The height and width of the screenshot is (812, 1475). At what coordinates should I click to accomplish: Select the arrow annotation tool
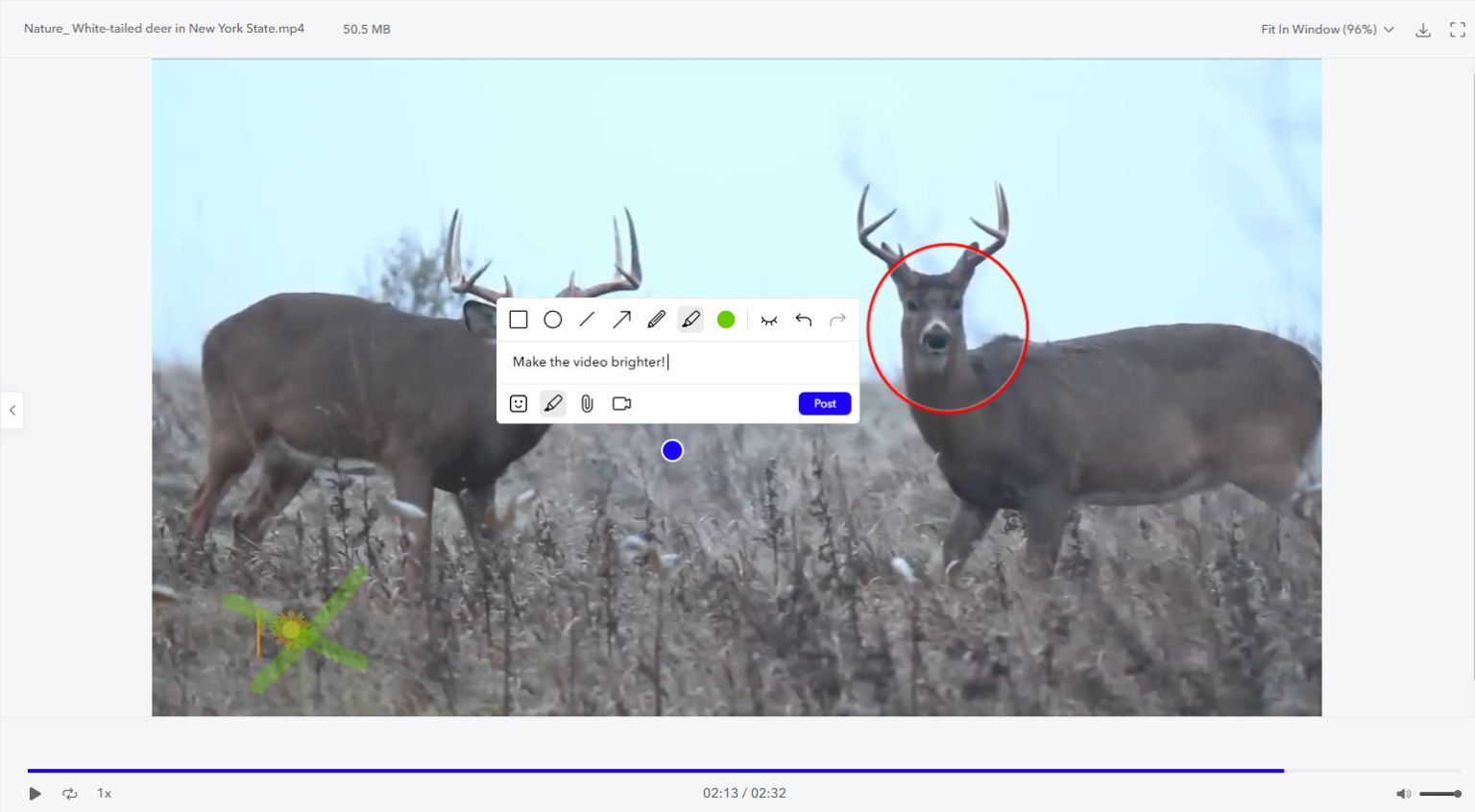click(621, 319)
